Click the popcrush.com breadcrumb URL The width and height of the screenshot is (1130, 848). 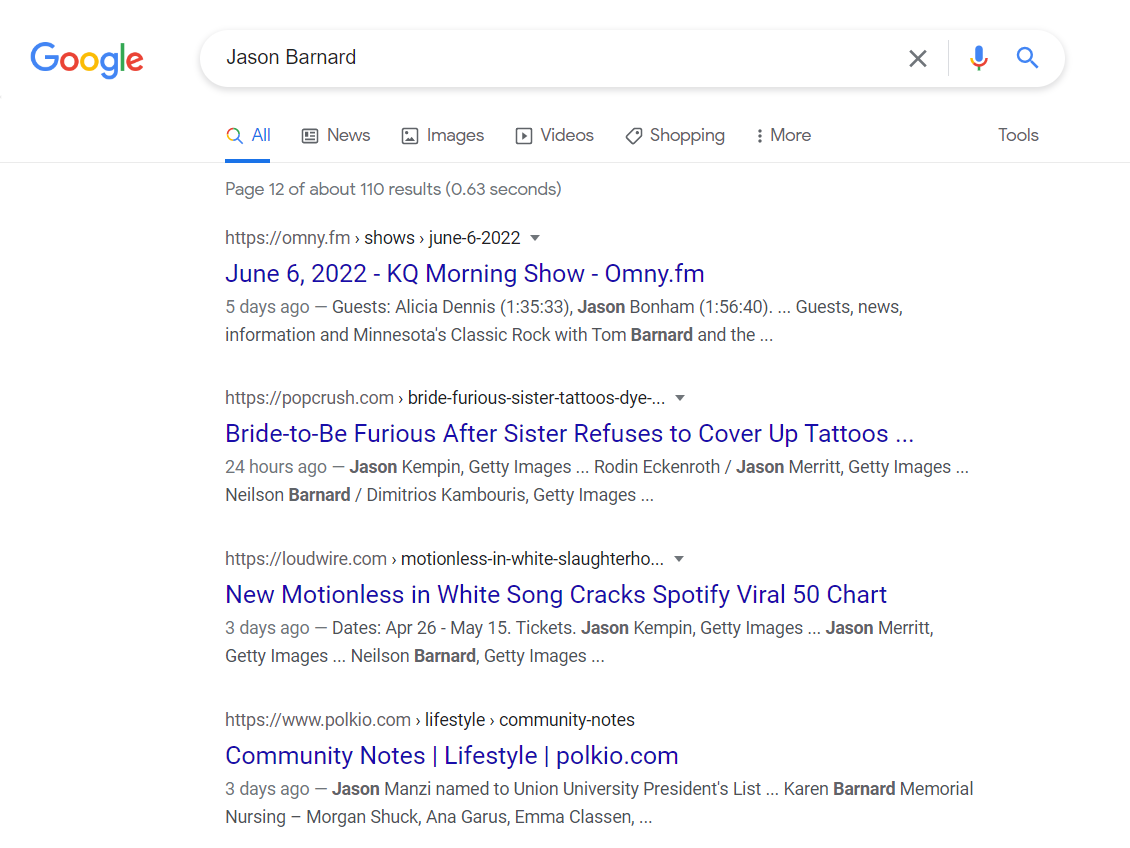(445, 398)
